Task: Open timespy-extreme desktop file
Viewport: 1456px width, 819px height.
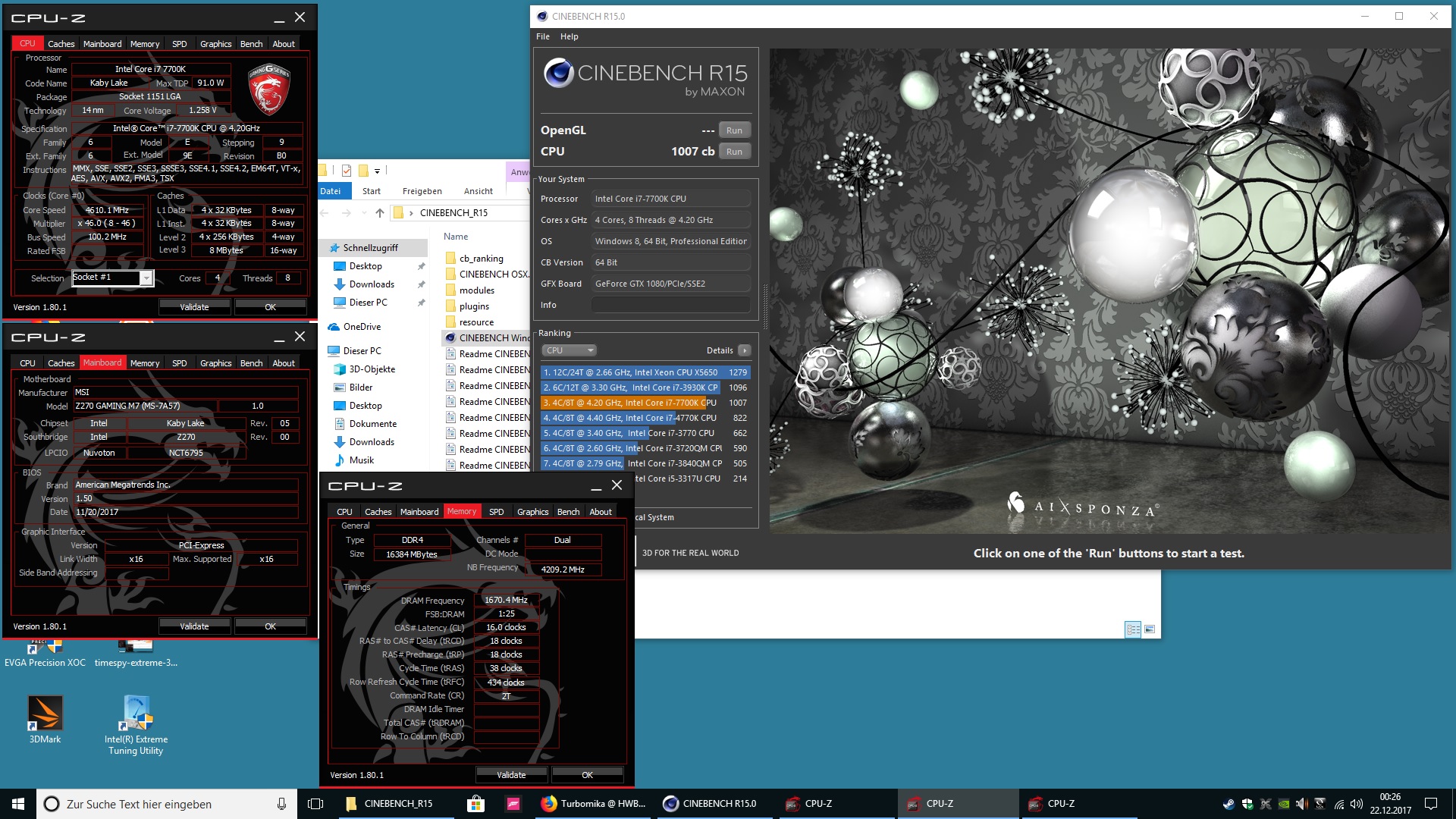Action: [x=136, y=654]
